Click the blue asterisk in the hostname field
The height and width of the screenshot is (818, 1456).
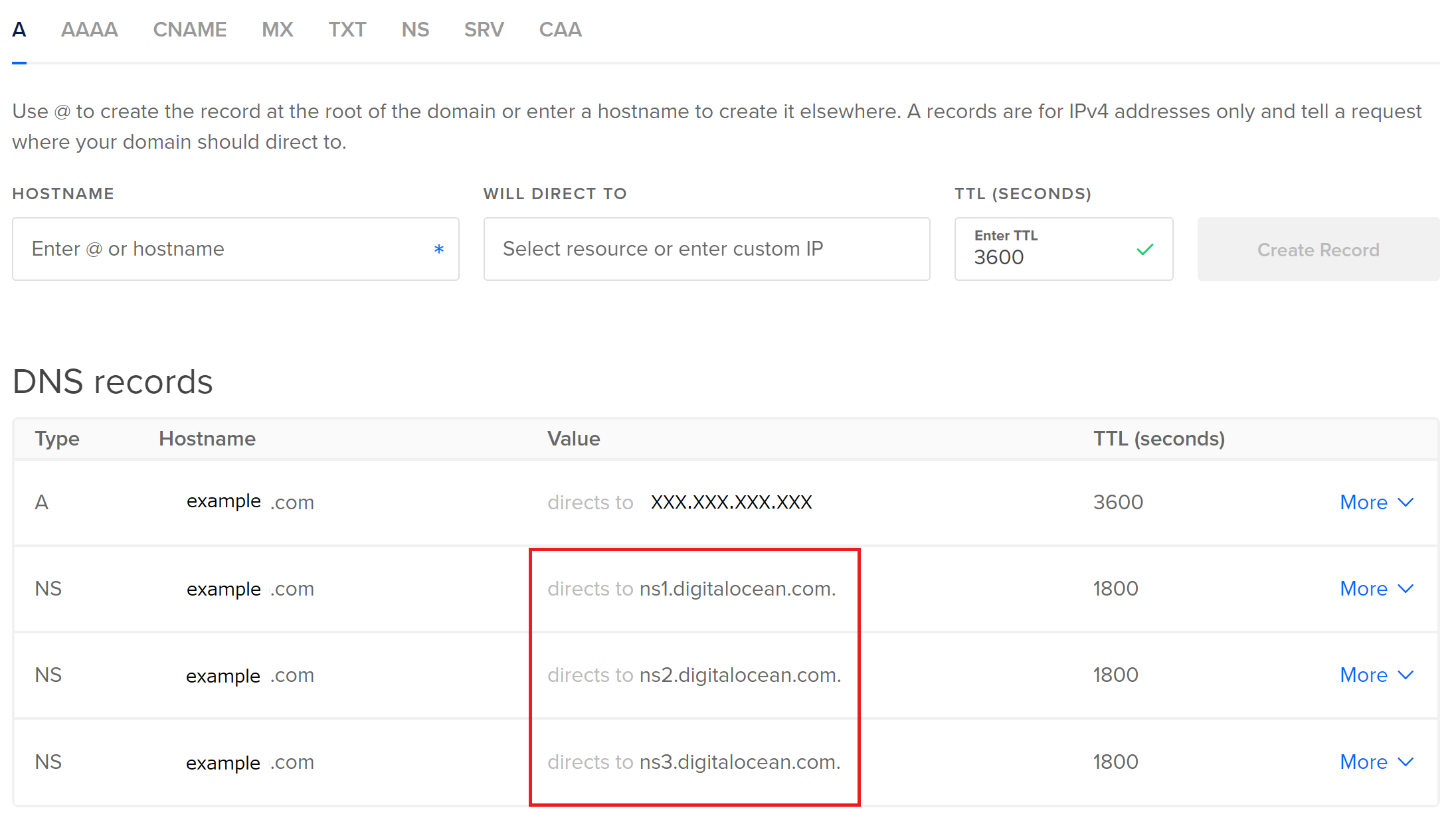(438, 250)
